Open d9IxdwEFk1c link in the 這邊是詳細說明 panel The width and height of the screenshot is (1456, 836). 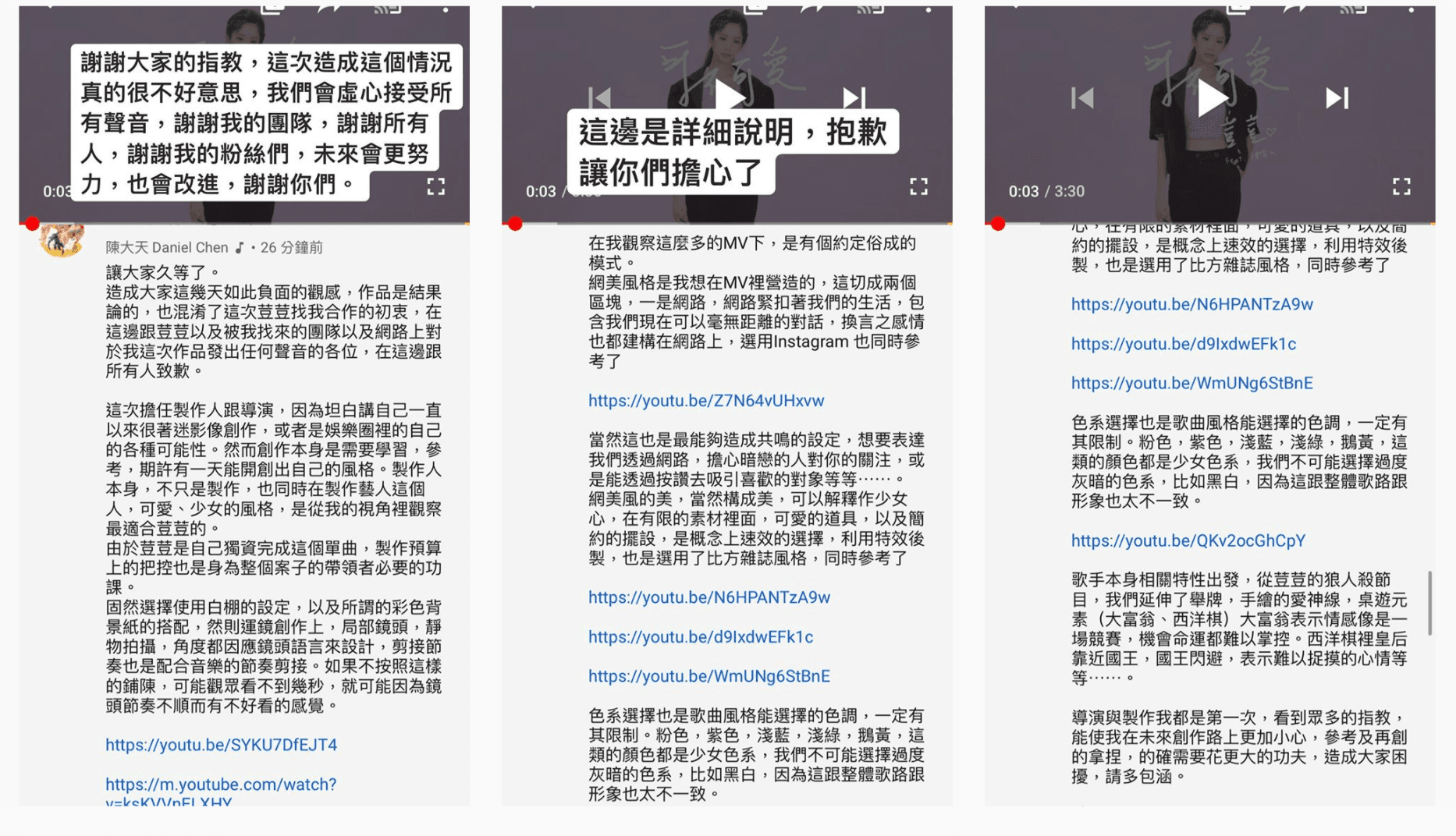(x=701, y=637)
